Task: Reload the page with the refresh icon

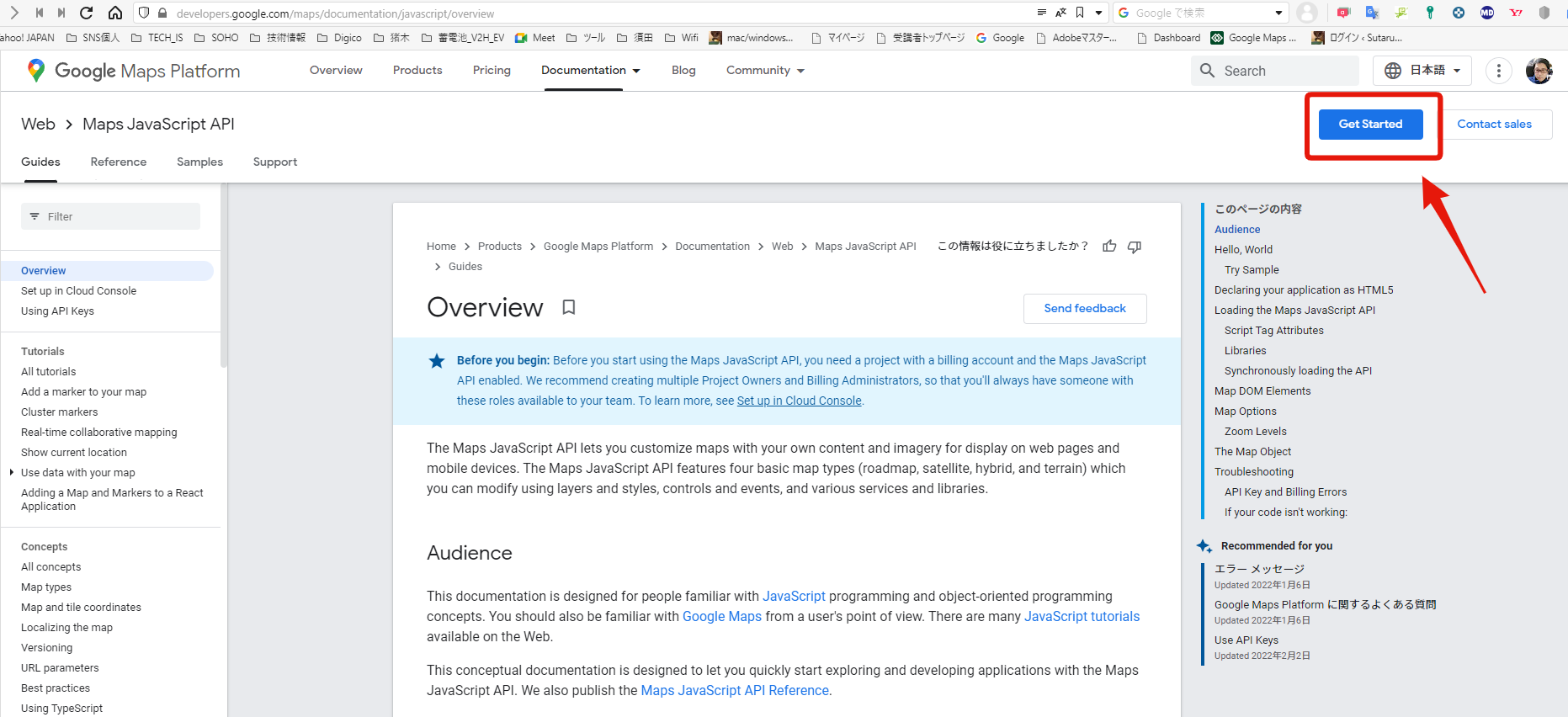Action: [x=86, y=13]
